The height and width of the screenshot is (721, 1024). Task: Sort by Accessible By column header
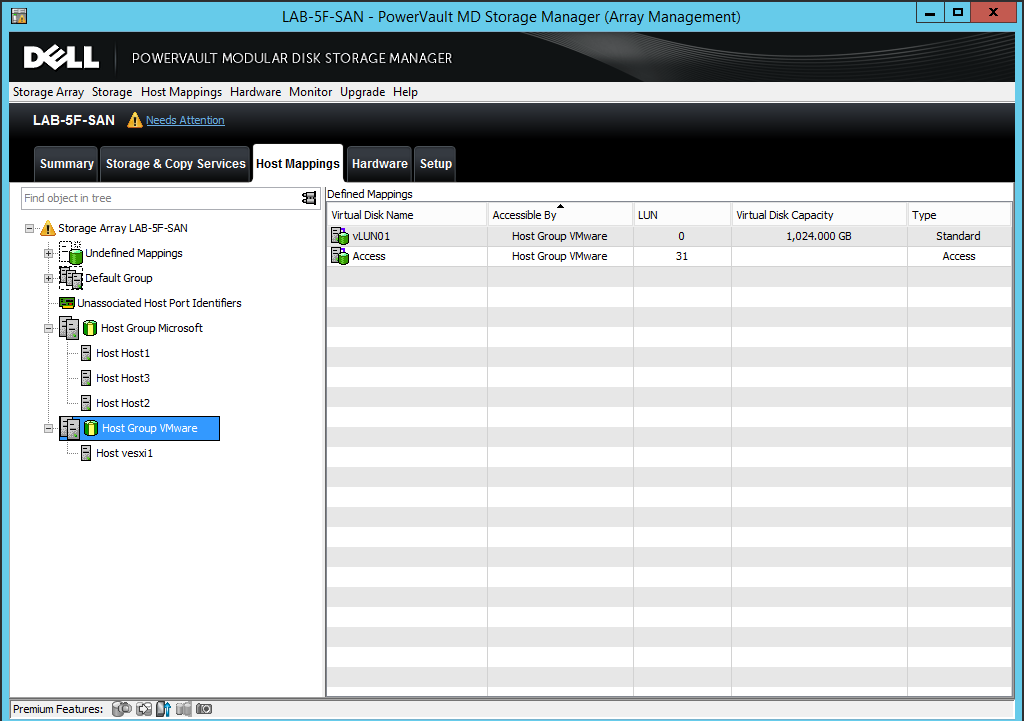560,215
